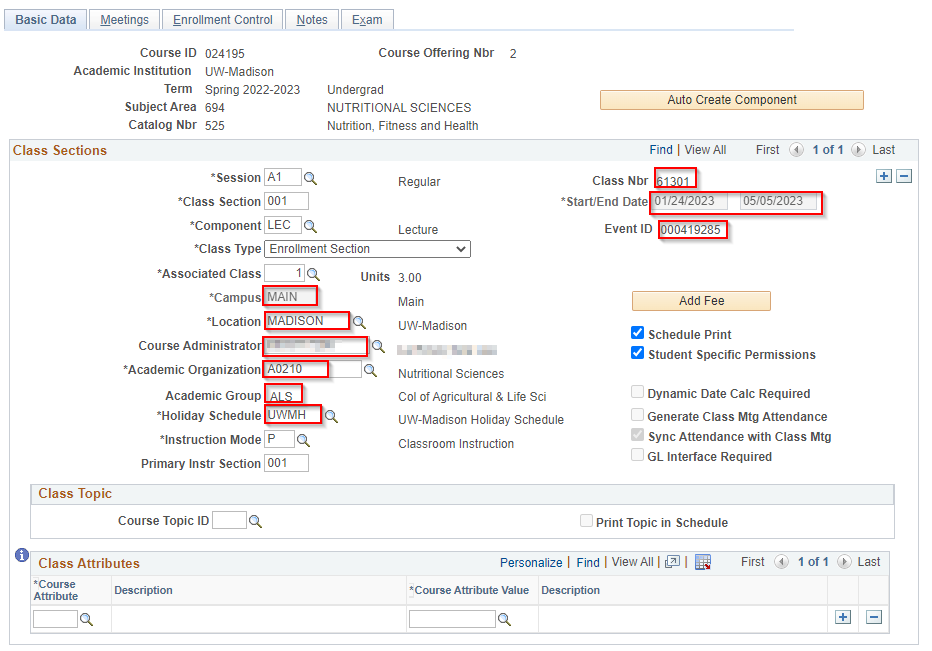Click the Class Section input field

286,201
